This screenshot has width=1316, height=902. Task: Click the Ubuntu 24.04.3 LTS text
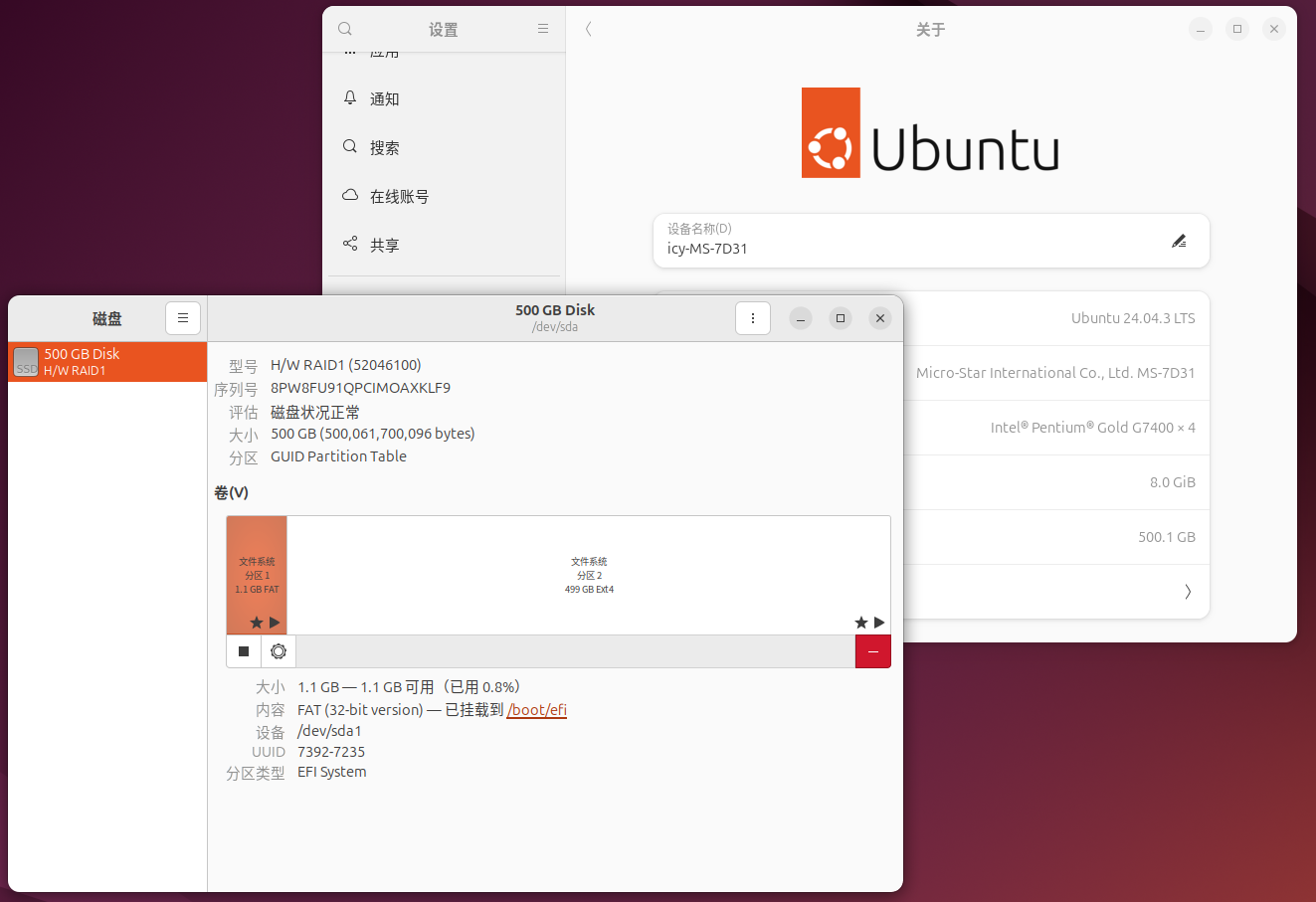pyautogui.click(x=1133, y=318)
